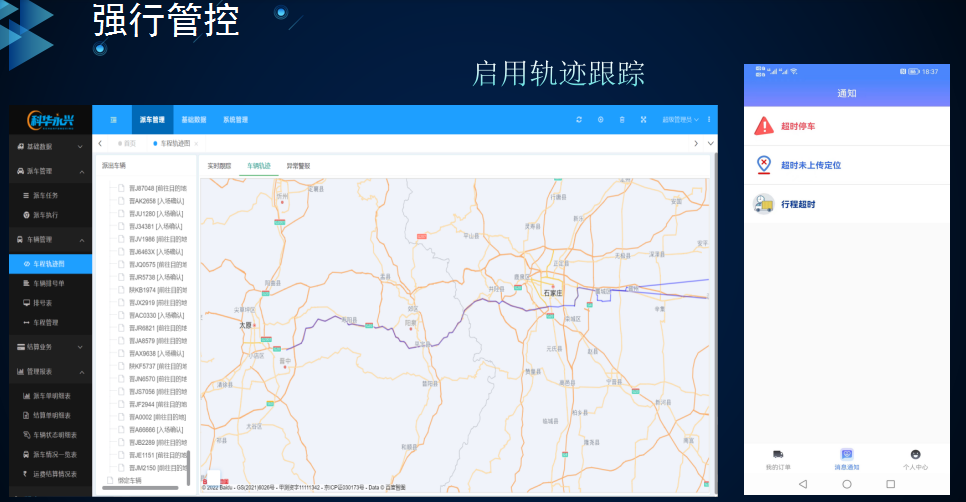Click truck clock icon beside 行程超时
This screenshot has width=966, height=502.
pyautogui.click(x=764, y=204)
